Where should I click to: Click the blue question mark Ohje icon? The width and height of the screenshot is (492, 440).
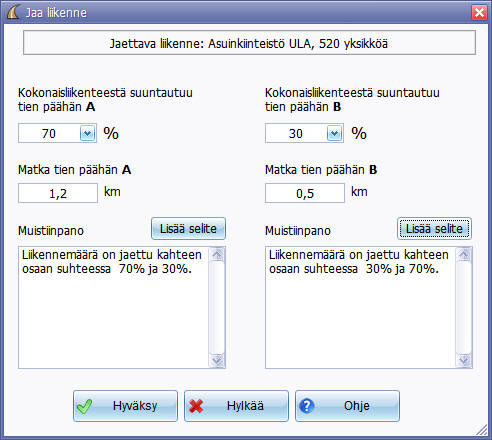307,406
